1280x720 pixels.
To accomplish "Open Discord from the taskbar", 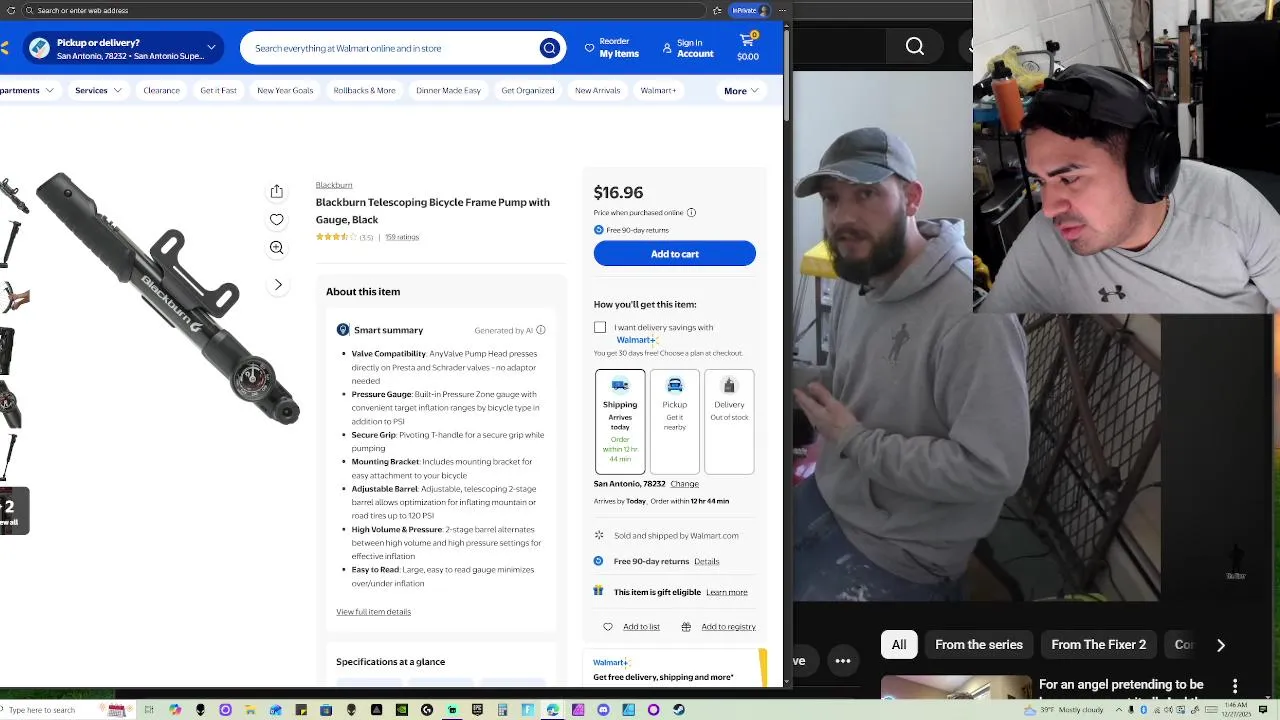I will coord(603,710).
